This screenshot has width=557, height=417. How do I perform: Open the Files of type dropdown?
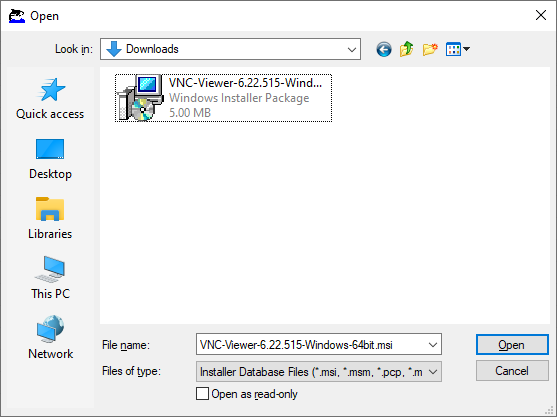(319, 372)
